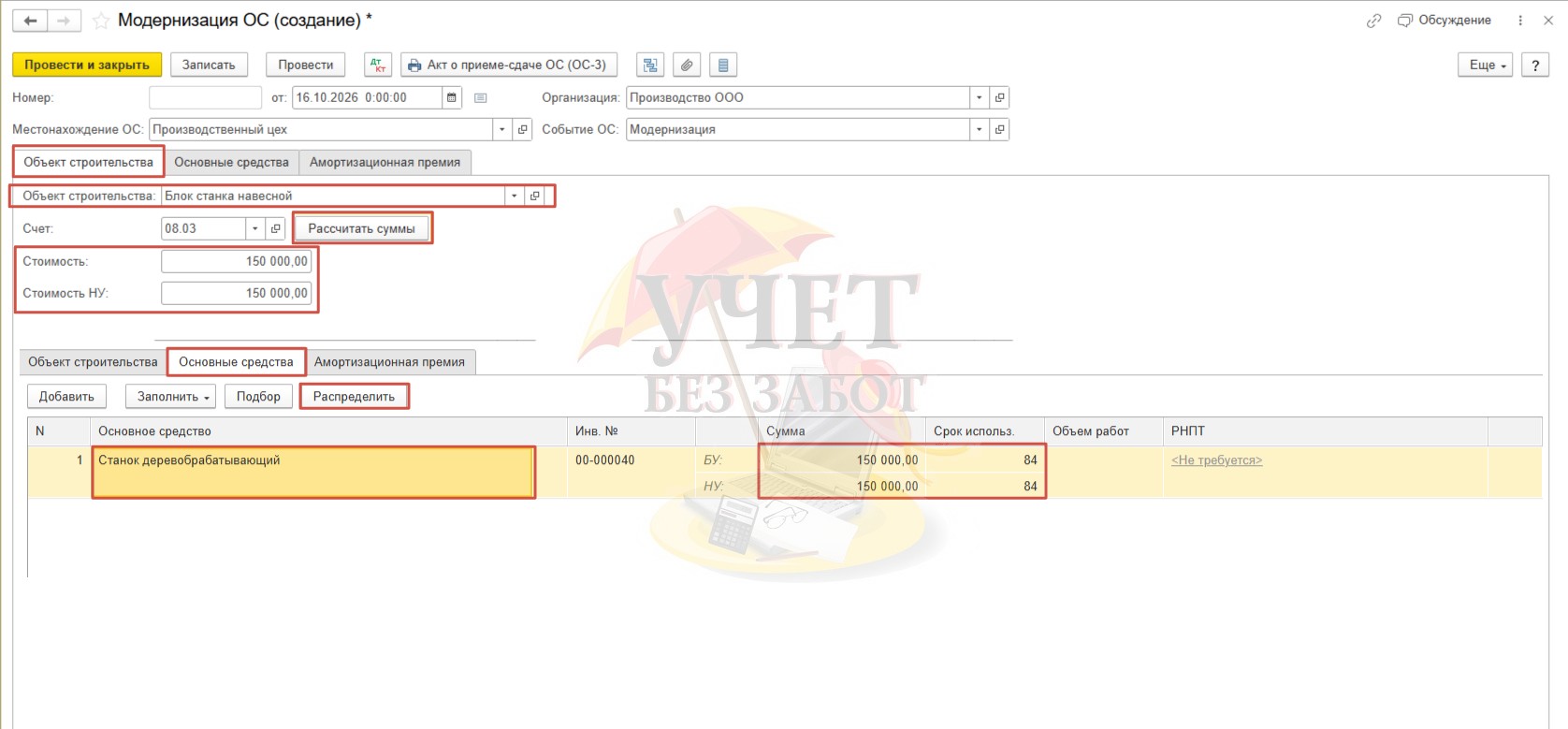Show Дт/Кт postings icon
The image size is (1568, 729).
[378, 65]
